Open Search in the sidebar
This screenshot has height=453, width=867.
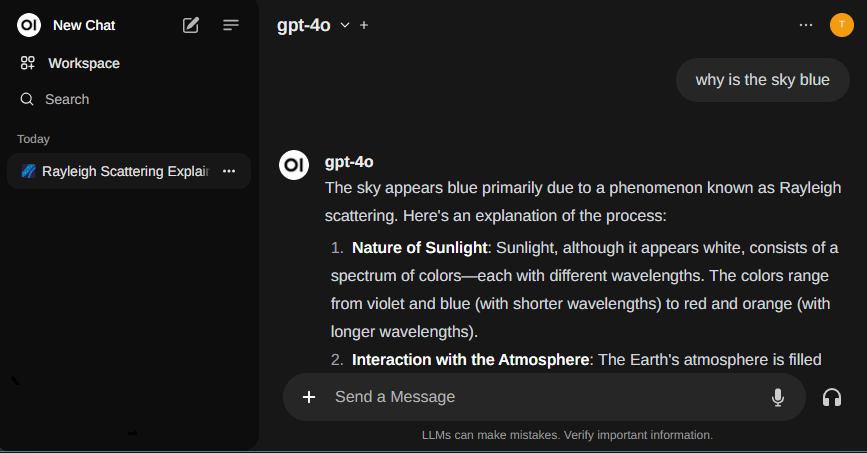click(x=54, y=99)
